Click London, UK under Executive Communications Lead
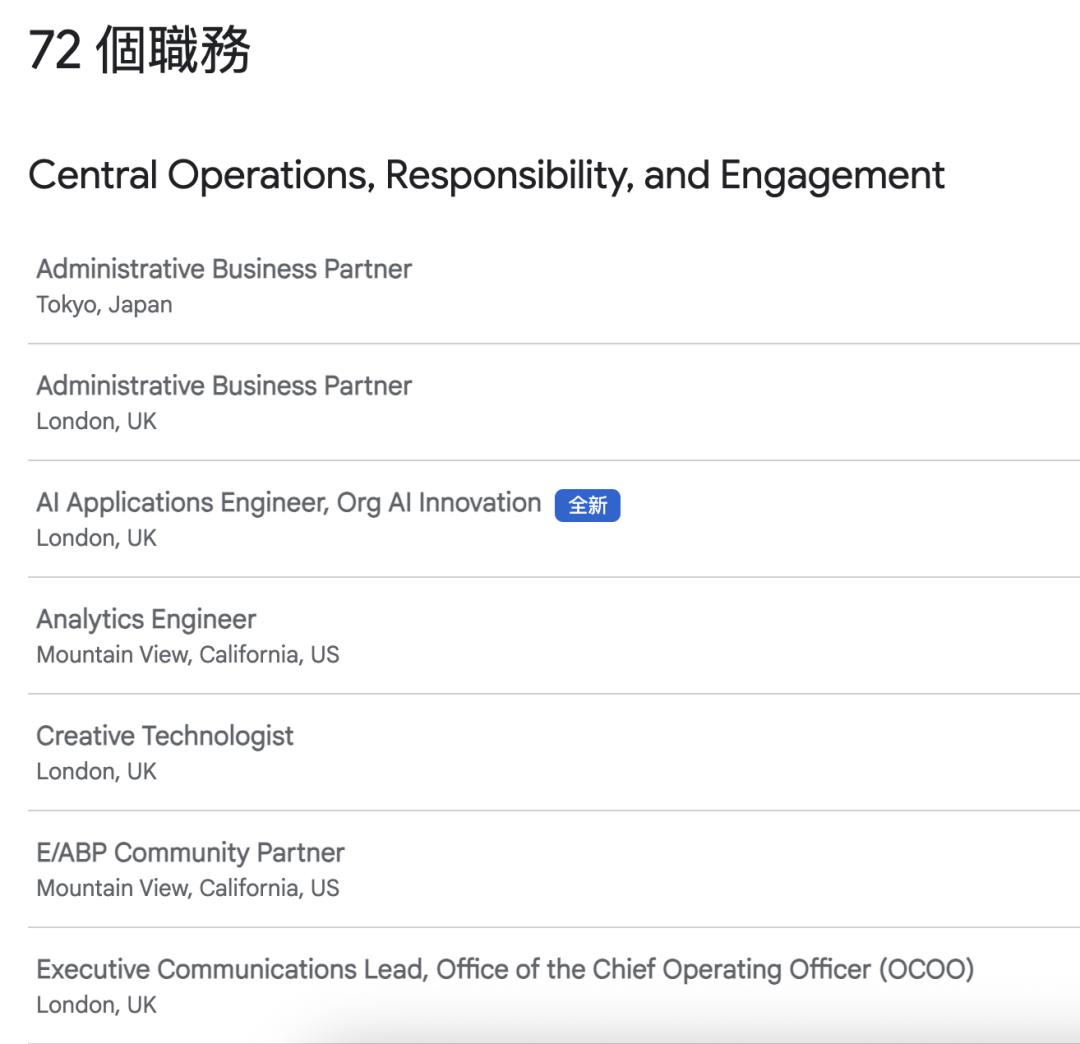This screenshot has width=1080, height=1044. (96, 1005)
